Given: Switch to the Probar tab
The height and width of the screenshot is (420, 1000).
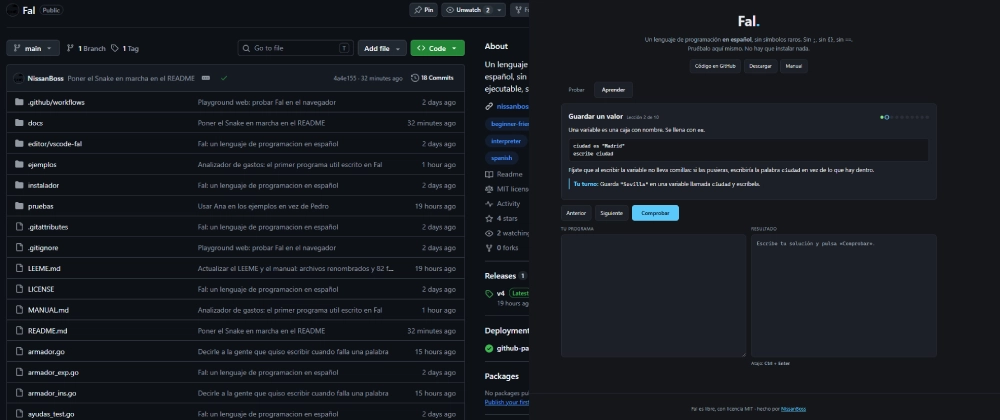Looking at the screenshot, I should (x=576, y=90).
